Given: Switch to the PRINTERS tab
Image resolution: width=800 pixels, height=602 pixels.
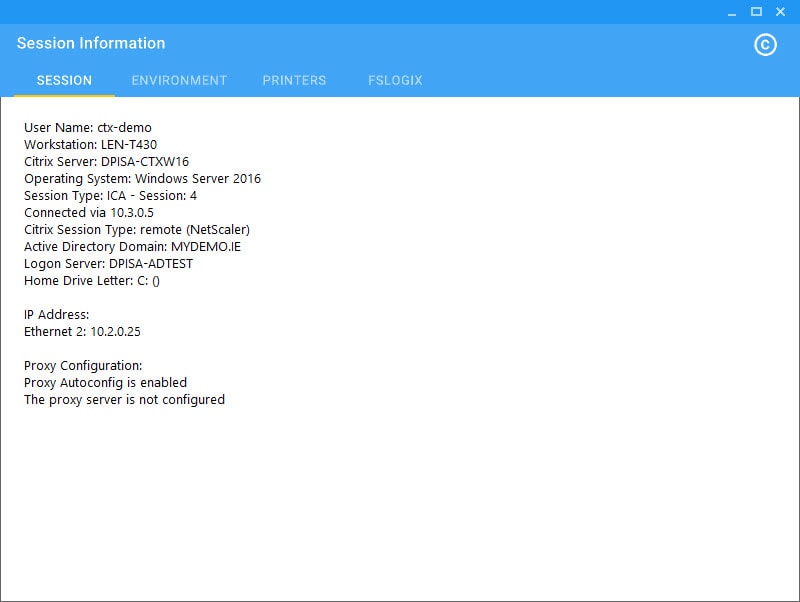Looking at the screenshot, I should [294, 81].
